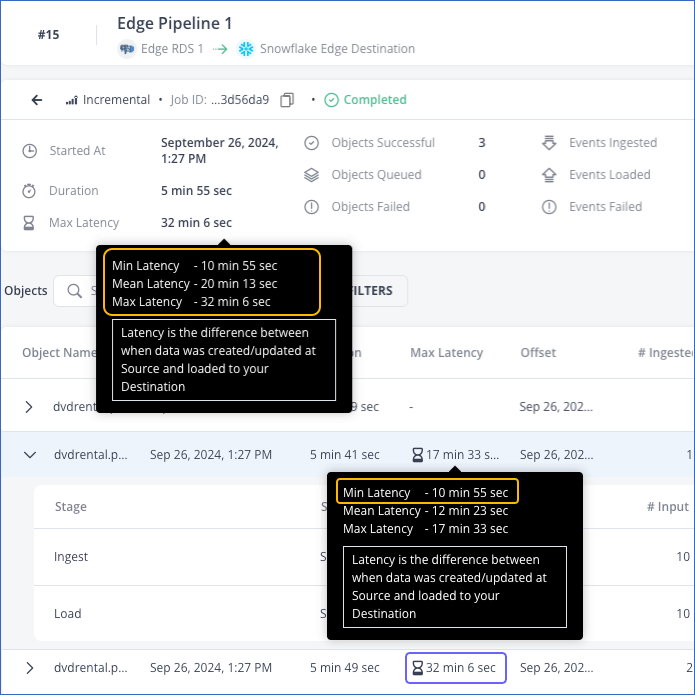
Task: Expand the first dvdrental object row
Action: pos(29,407)
